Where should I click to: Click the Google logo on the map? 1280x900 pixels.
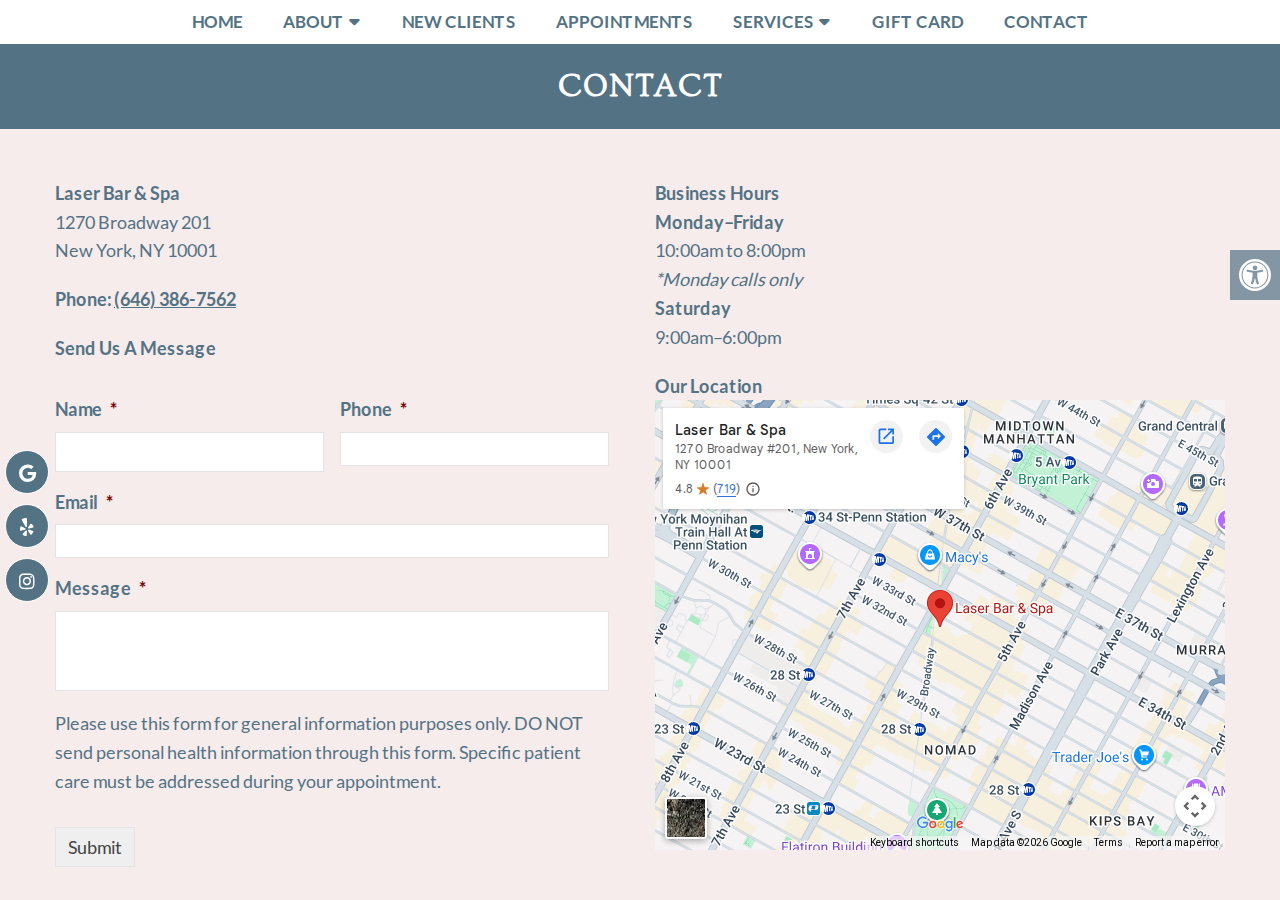[x=940, y=824]
